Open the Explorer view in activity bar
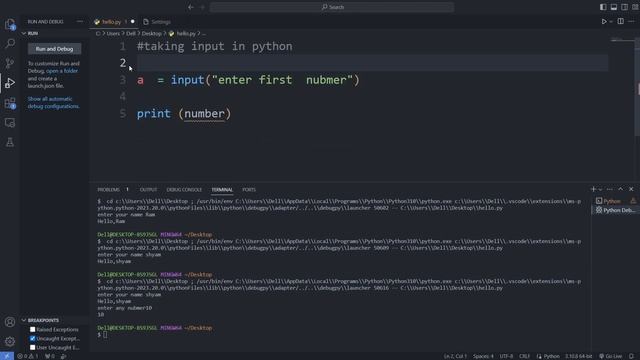 tap(10, 24)
